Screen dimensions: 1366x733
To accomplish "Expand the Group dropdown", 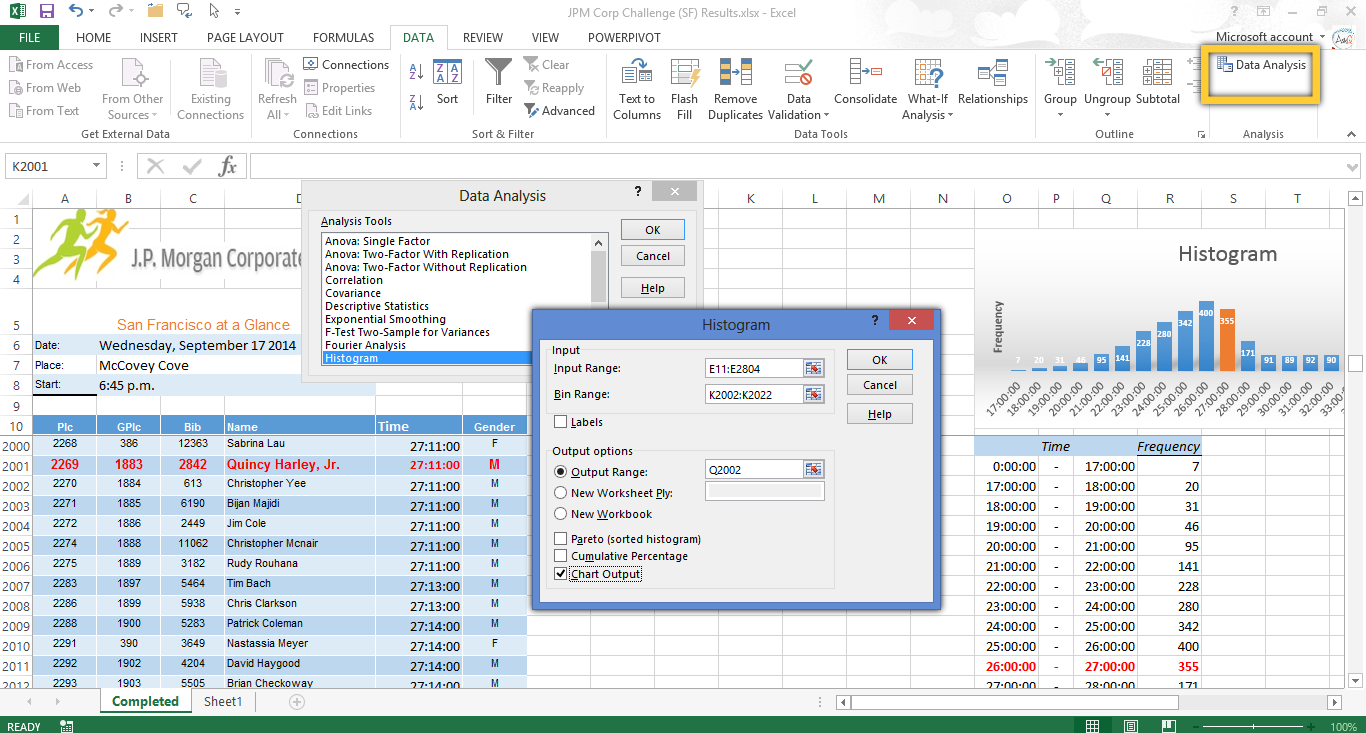I will click(1060, 114).
